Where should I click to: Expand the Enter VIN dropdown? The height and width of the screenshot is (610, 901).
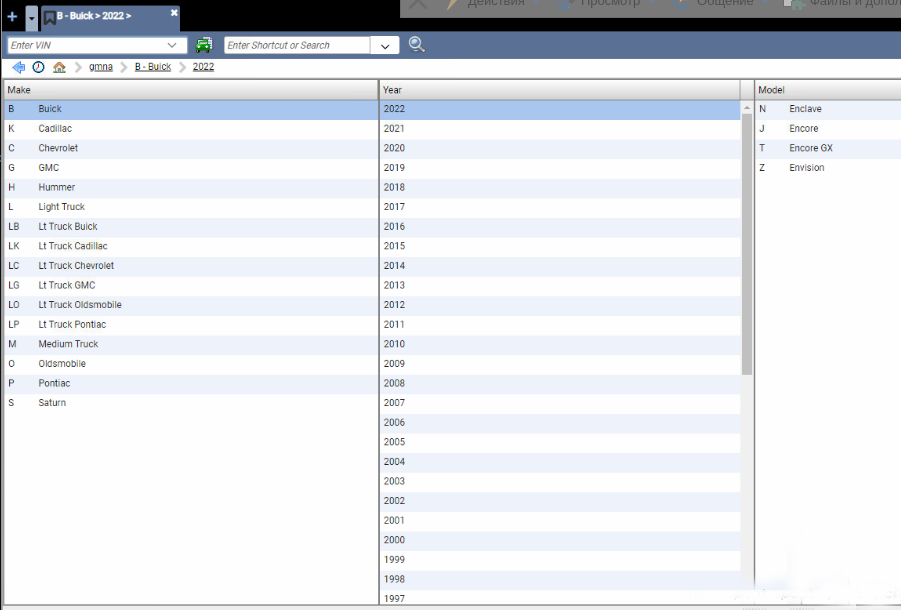[x=173, y=45]
